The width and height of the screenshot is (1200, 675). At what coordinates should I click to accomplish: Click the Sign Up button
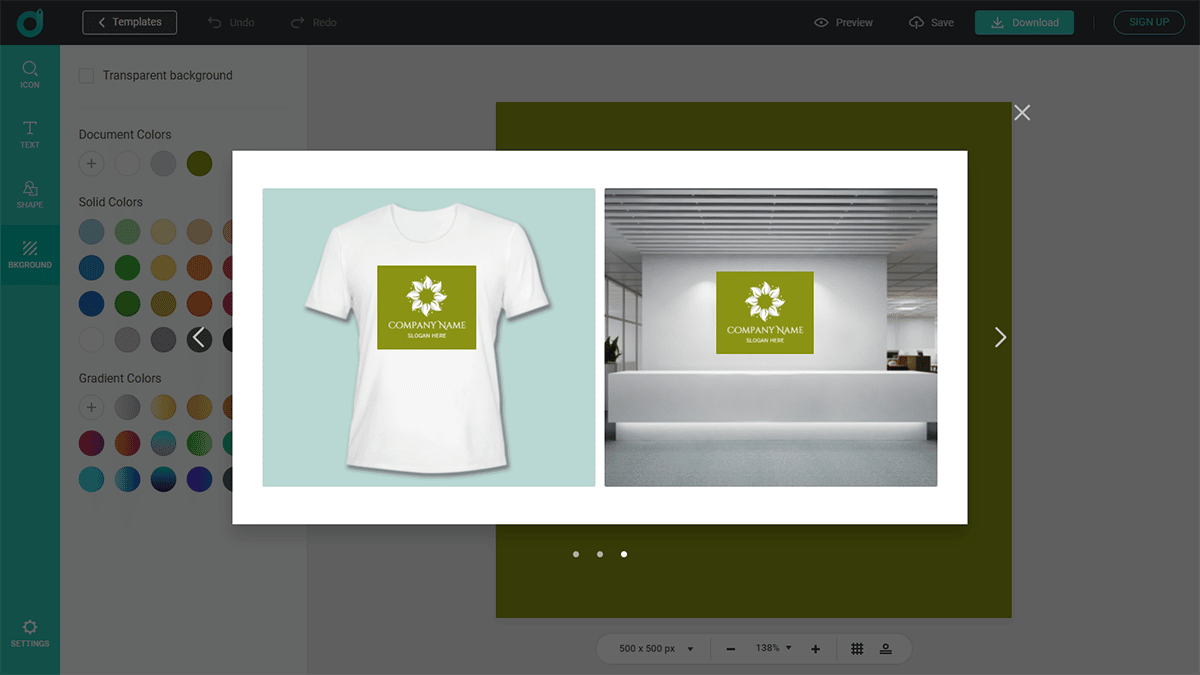1149,22
